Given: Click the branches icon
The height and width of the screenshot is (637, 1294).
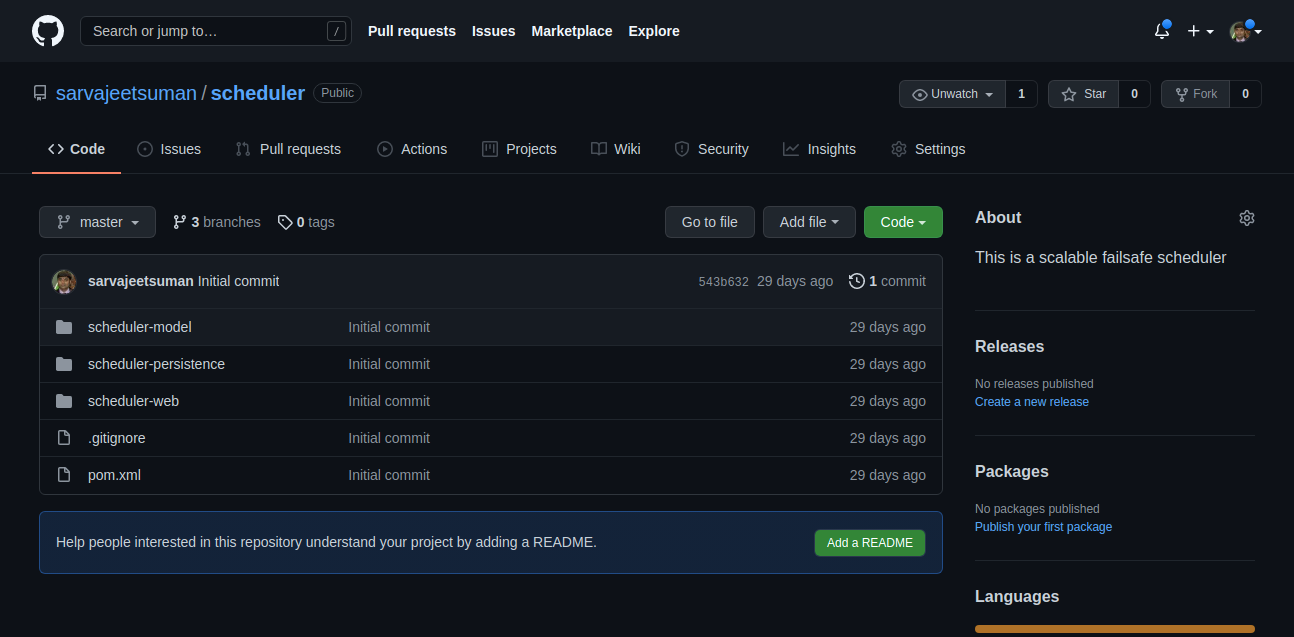Looking at the screenshot, I should [x=180, y=222].
